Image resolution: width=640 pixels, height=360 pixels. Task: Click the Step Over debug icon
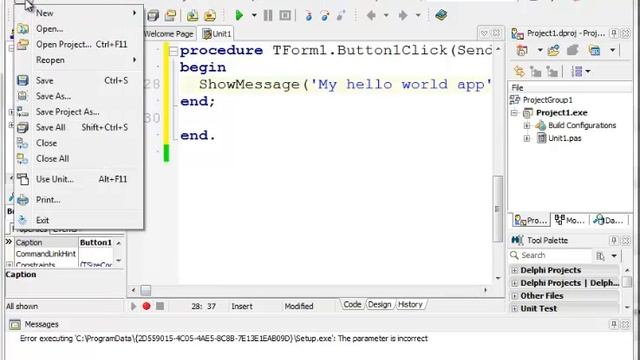coord(325,16)
